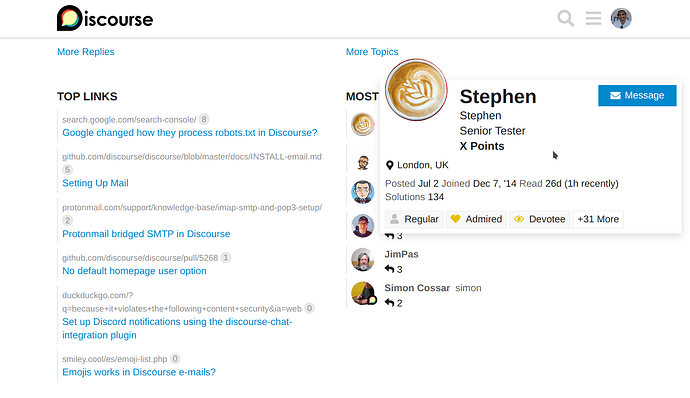Open No default homepage user option

coord(134,271)
